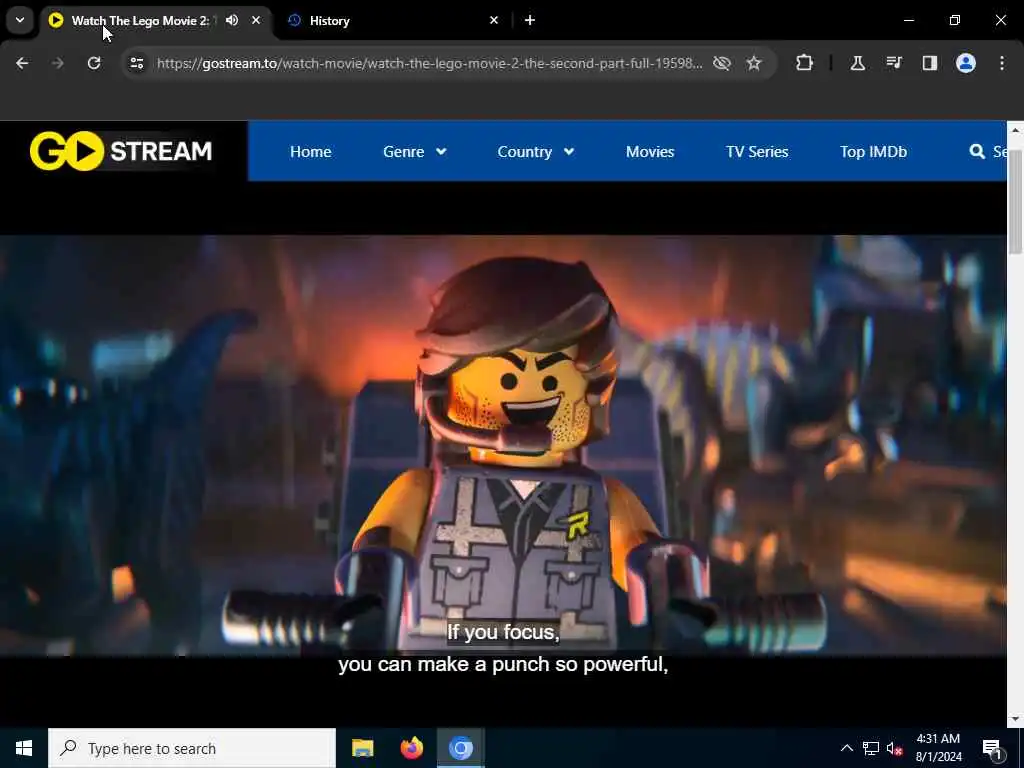Open Chrome Labs flask icon
Screen dimensions: 1024x768
click(857, 63)
